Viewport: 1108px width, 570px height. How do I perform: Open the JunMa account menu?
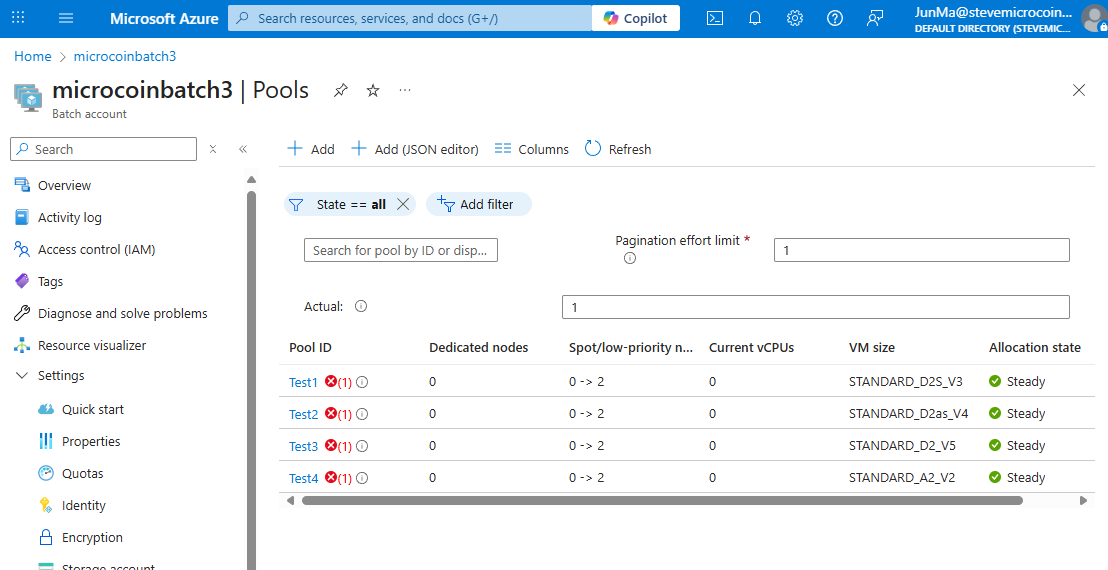(1008, 19)
